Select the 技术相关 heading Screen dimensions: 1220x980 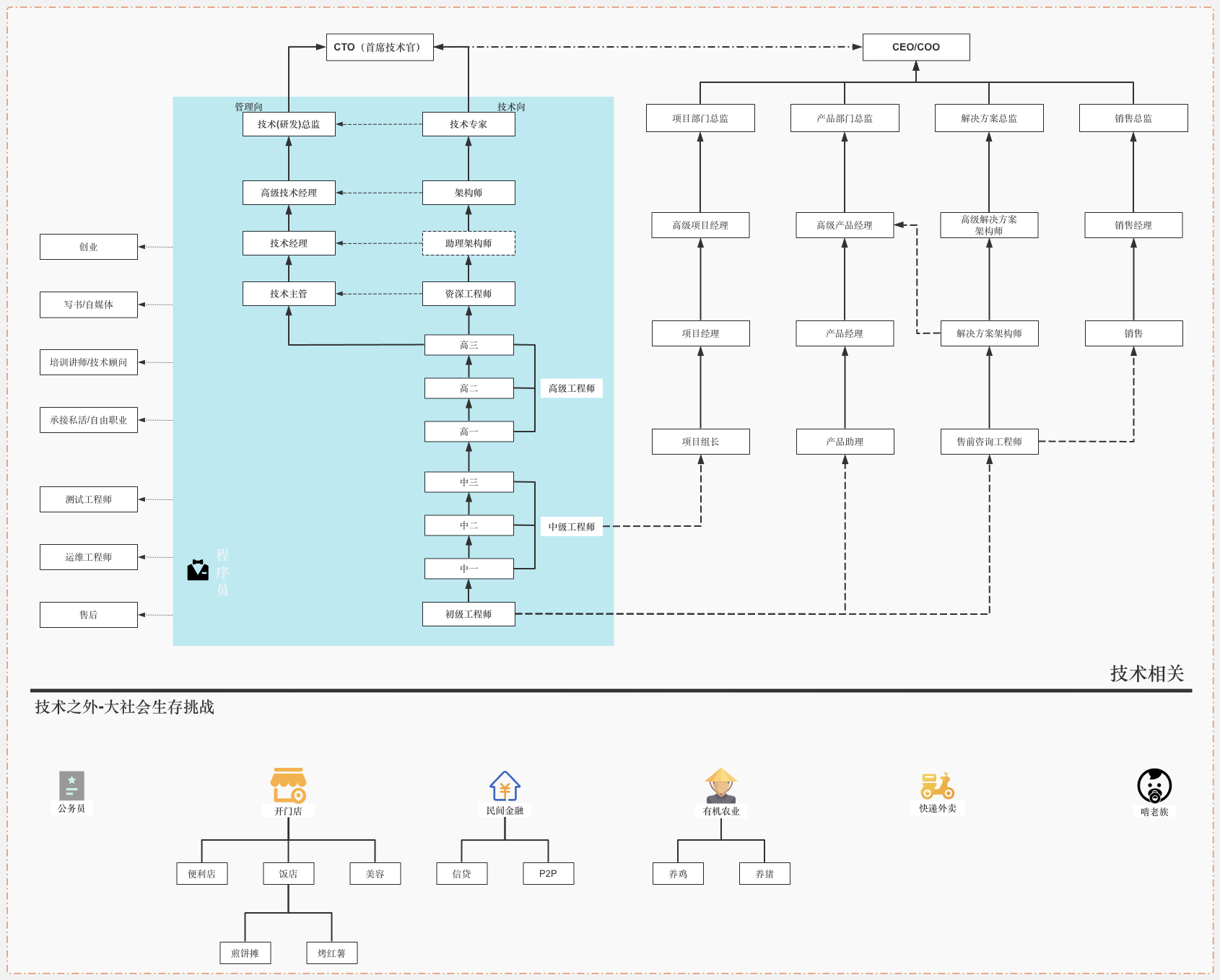pos(1147,673)
